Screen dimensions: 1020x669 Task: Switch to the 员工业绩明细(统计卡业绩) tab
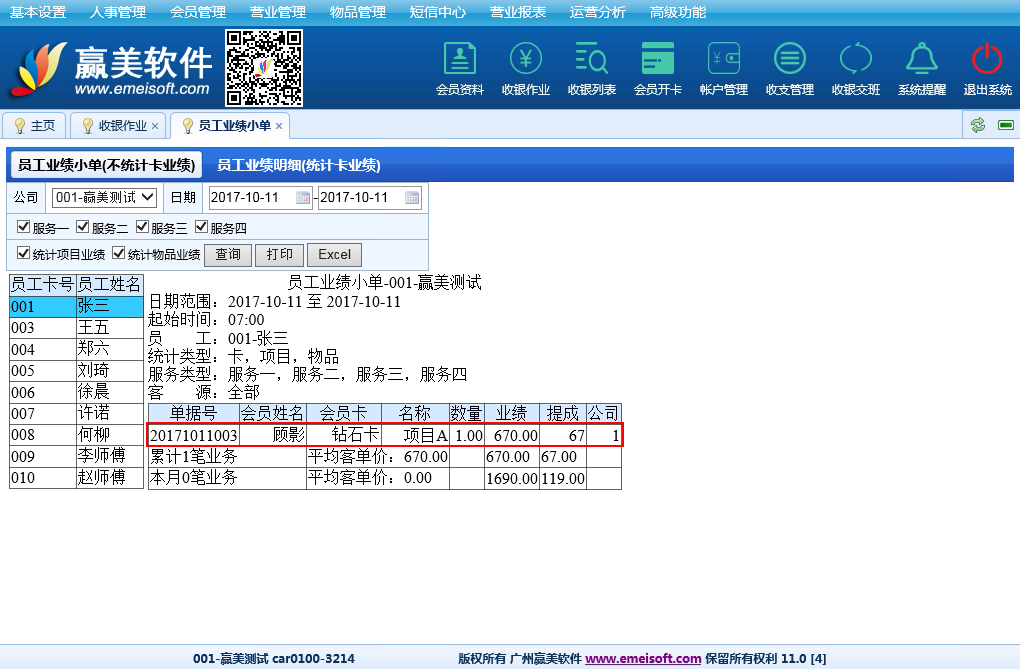point(298,165)
